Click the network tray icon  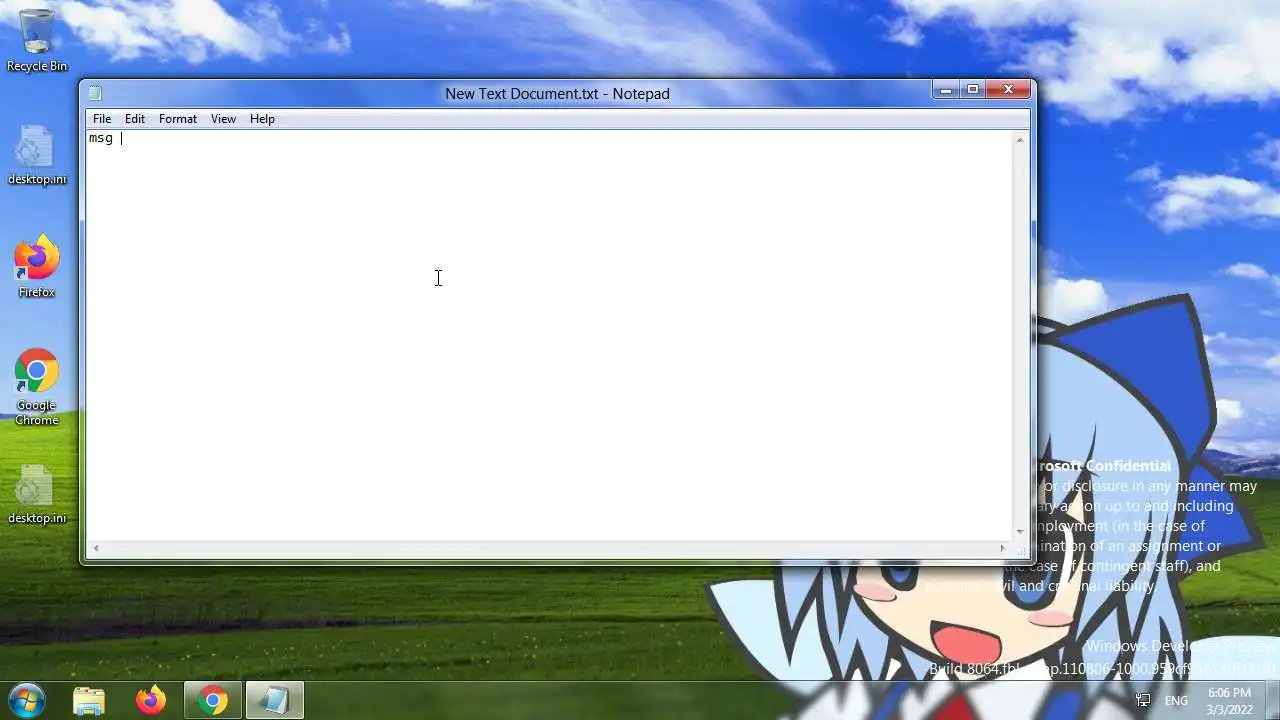point(1143,700)
